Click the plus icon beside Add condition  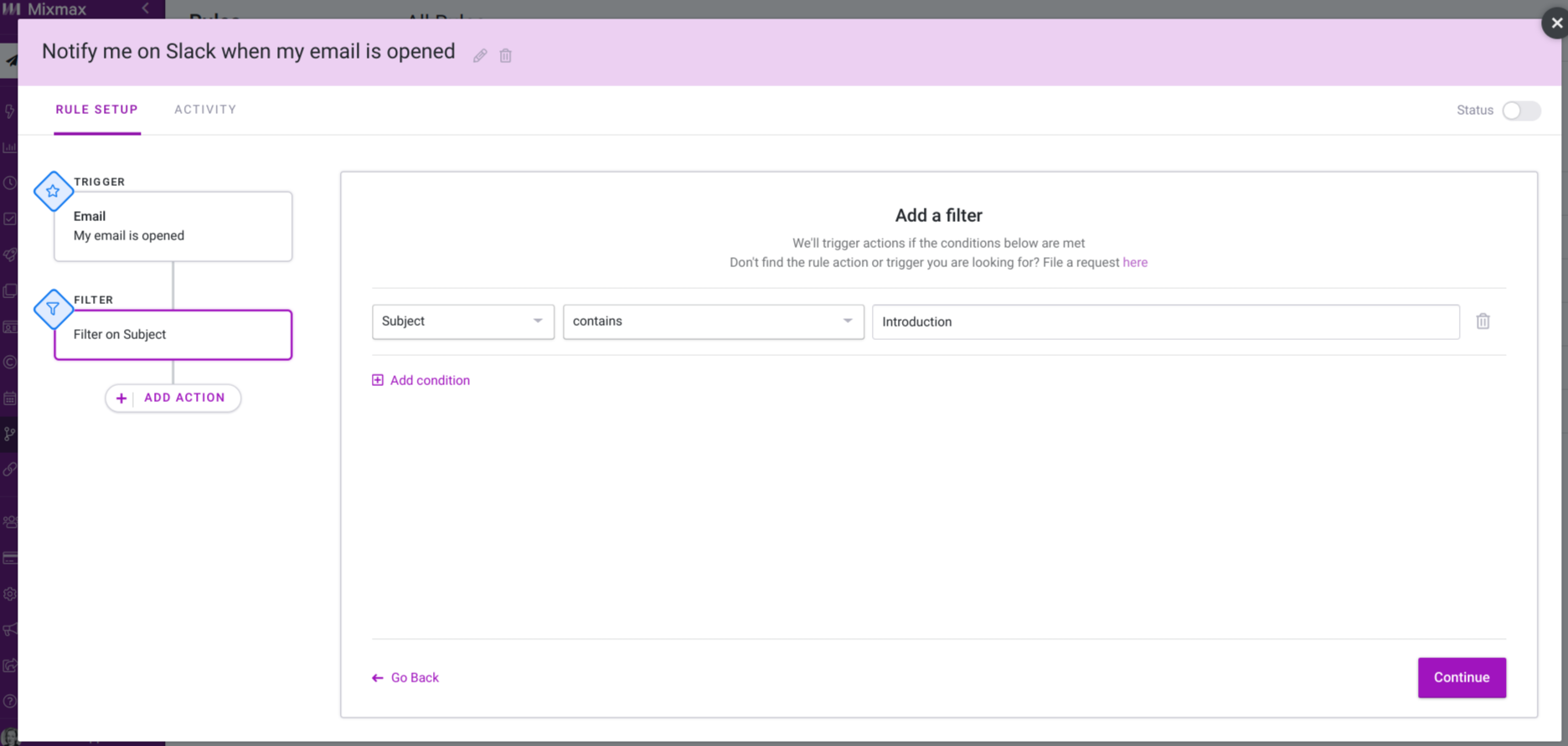378,380
